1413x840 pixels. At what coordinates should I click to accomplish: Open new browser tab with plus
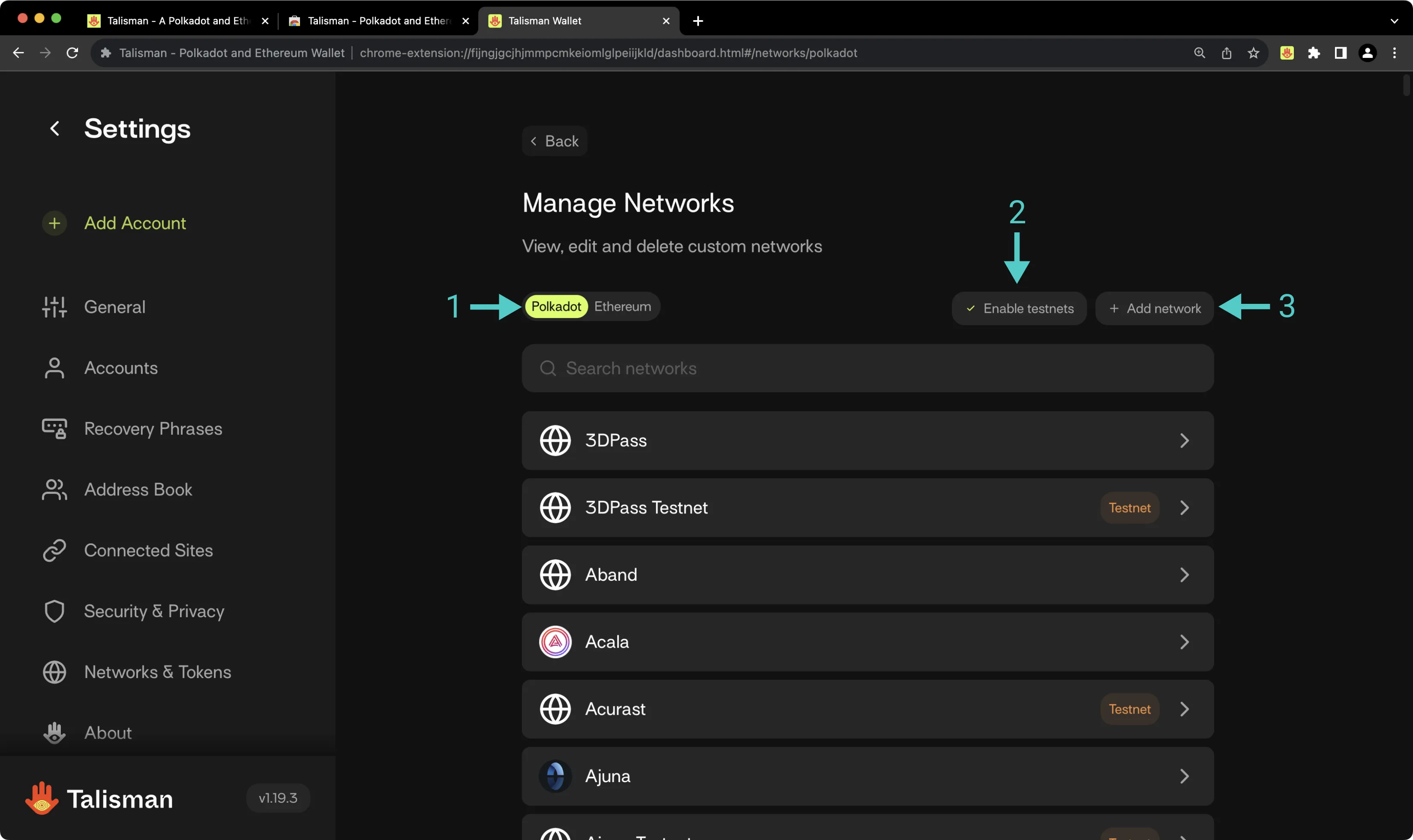tap(698, 21)
